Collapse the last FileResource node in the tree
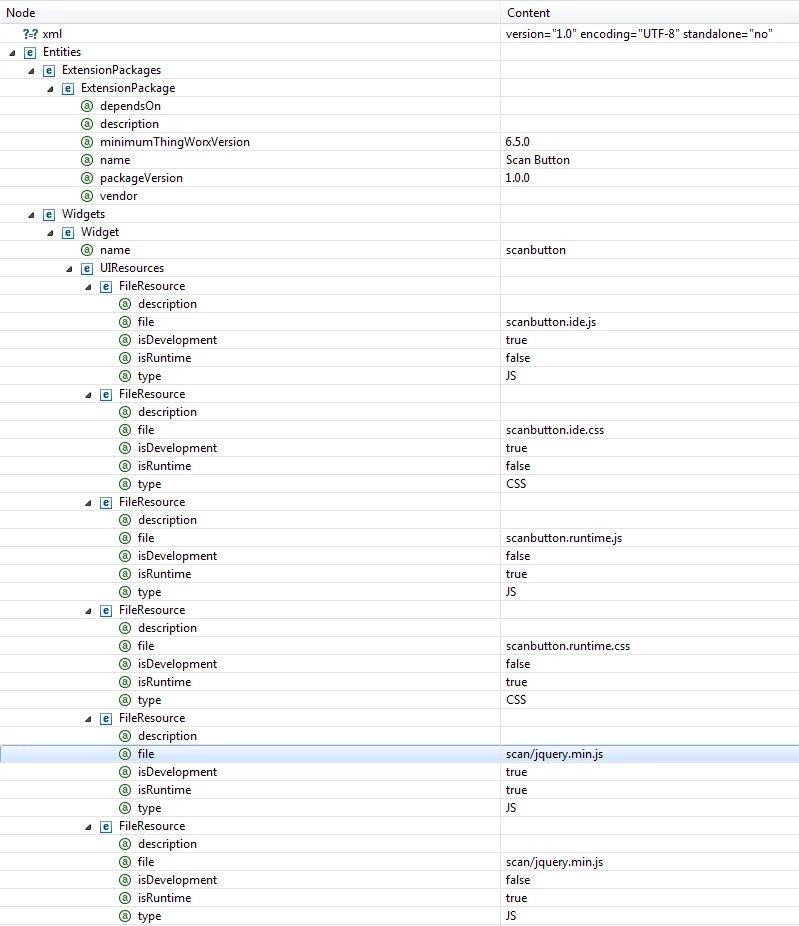This screenshot has height=926, width=799. pos(88,827)
